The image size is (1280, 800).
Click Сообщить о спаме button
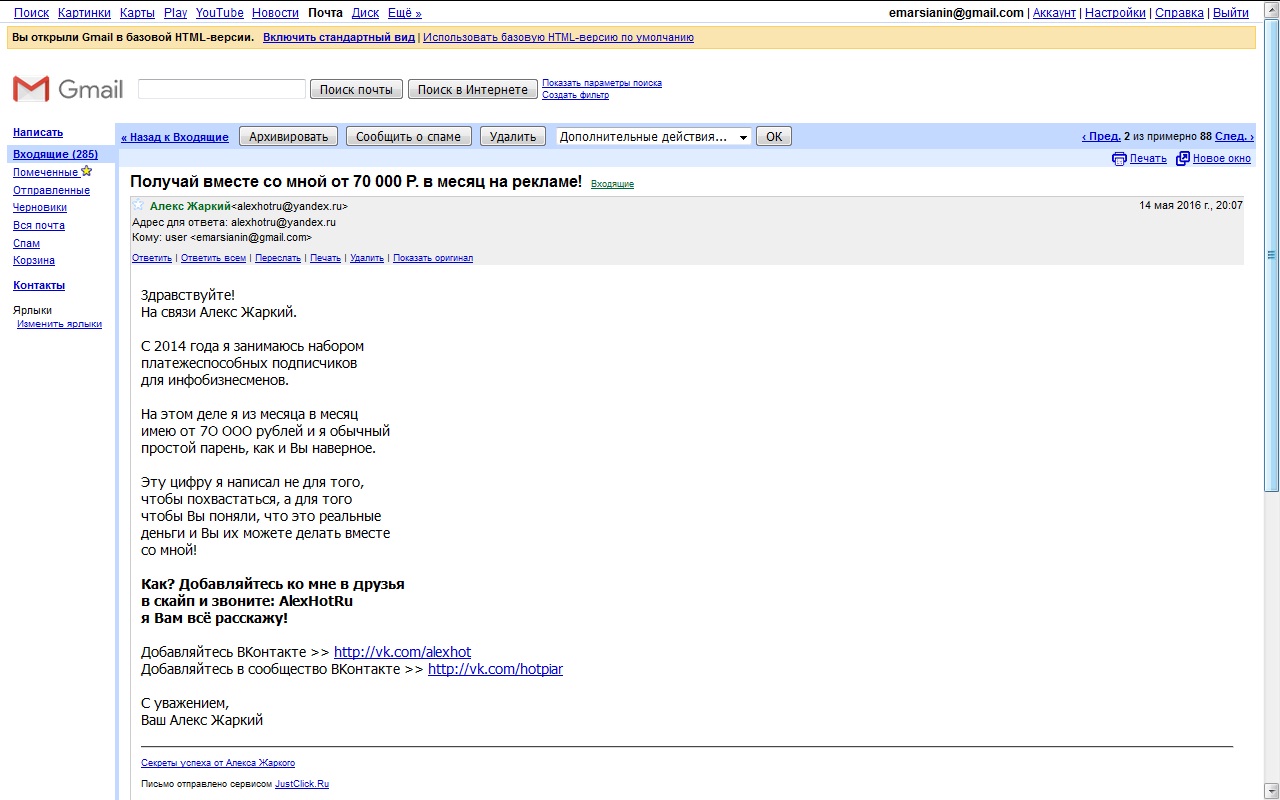(408, 136)
